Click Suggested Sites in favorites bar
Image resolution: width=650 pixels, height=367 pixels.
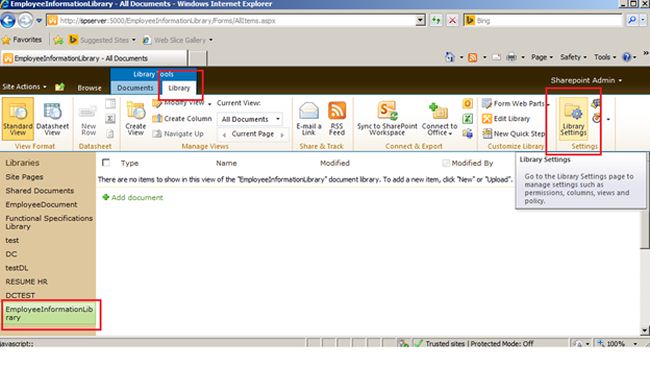click(x=102, y=40)
